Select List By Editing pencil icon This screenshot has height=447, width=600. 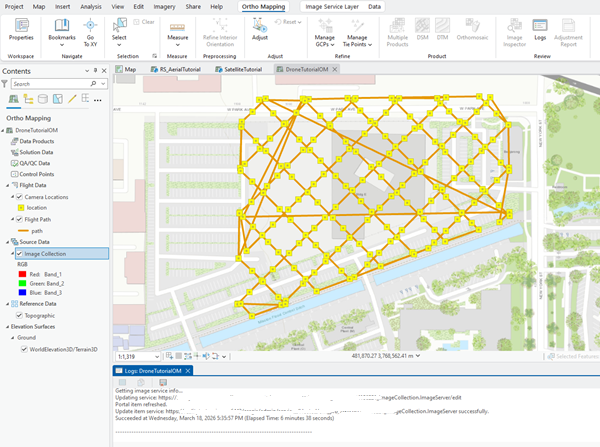tap(72, 99)
